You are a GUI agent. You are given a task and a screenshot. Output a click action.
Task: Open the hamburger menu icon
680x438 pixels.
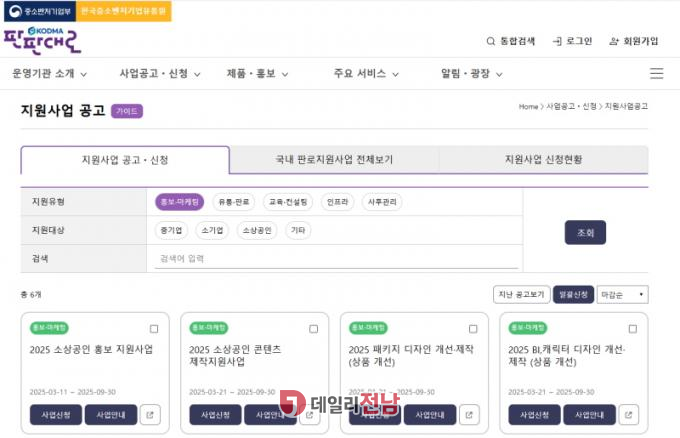656,73
